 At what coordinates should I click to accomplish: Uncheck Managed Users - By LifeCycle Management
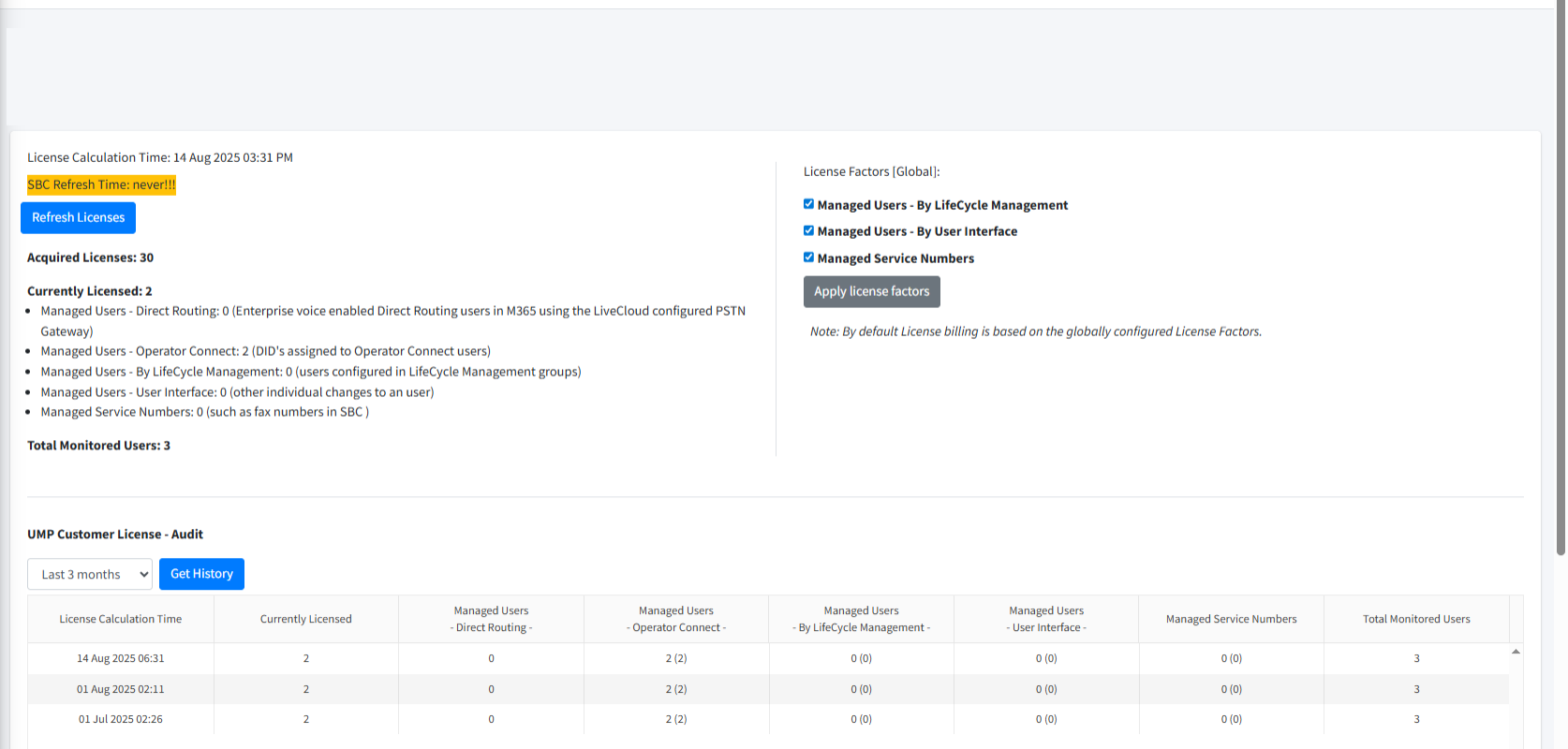click(x=808, y=204)
